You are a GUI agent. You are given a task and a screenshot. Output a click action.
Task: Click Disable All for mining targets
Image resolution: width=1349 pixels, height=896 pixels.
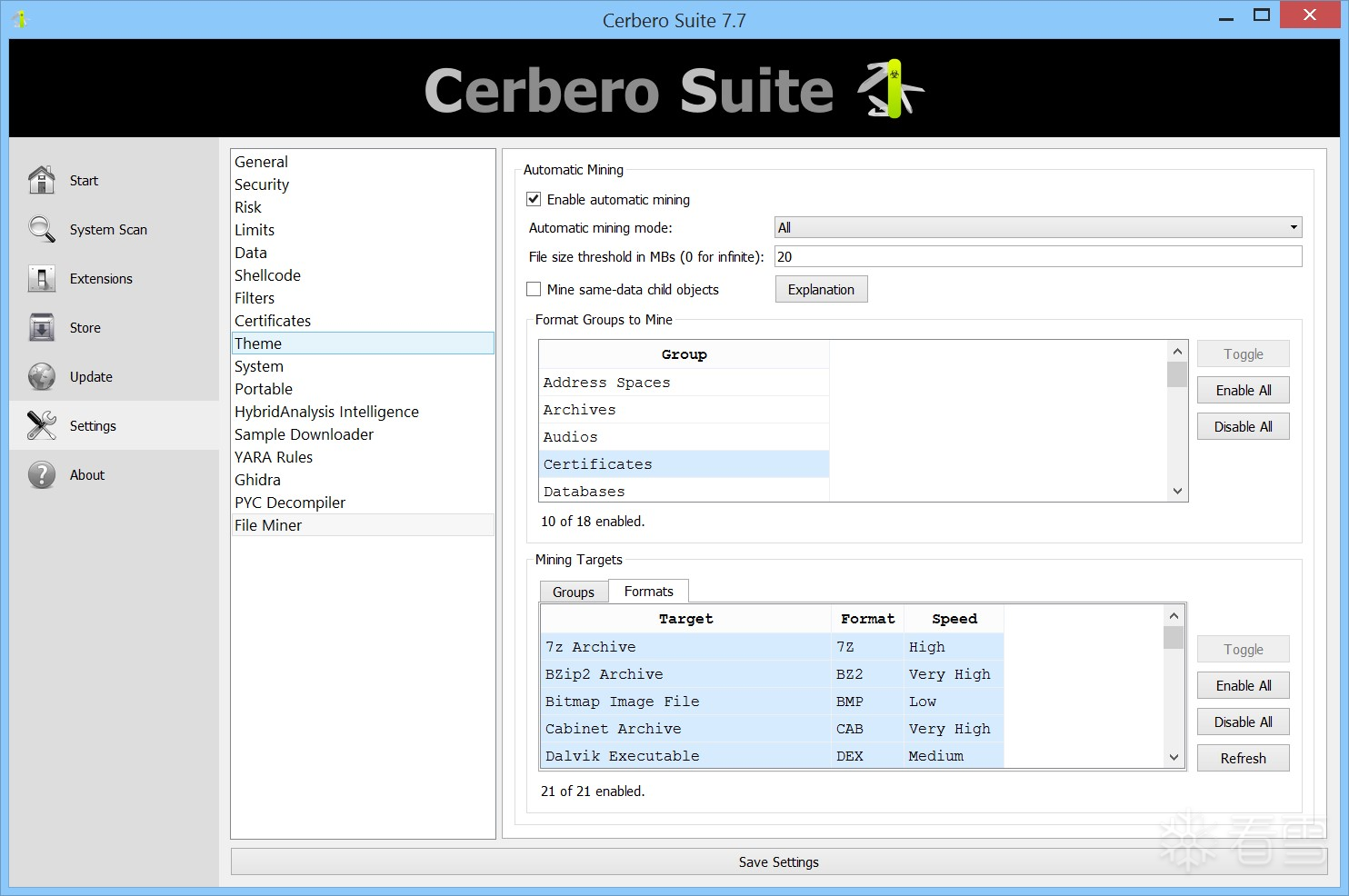(1243, 722)
